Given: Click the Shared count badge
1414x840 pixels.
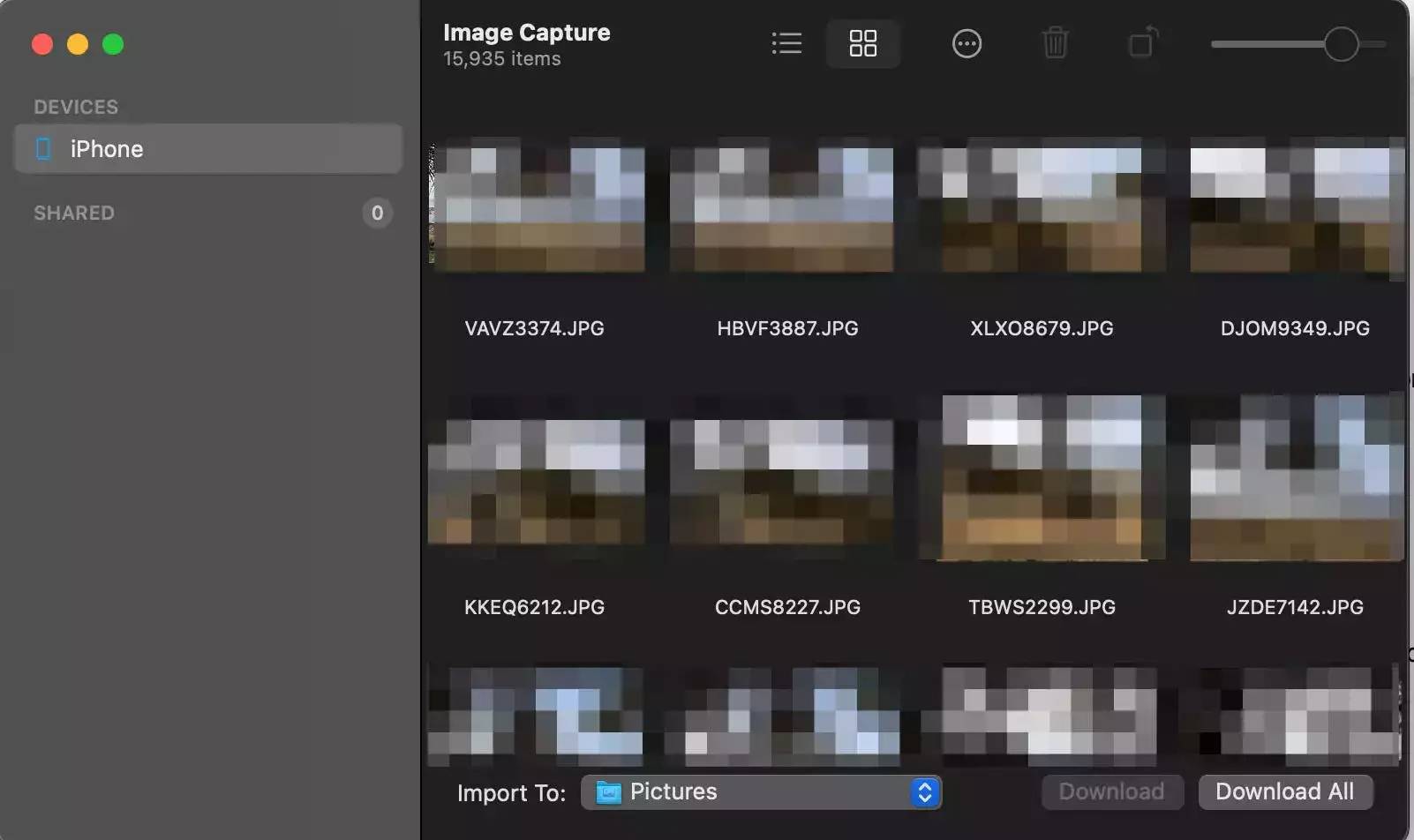Looking at the screenshot, I should [377, 213].
